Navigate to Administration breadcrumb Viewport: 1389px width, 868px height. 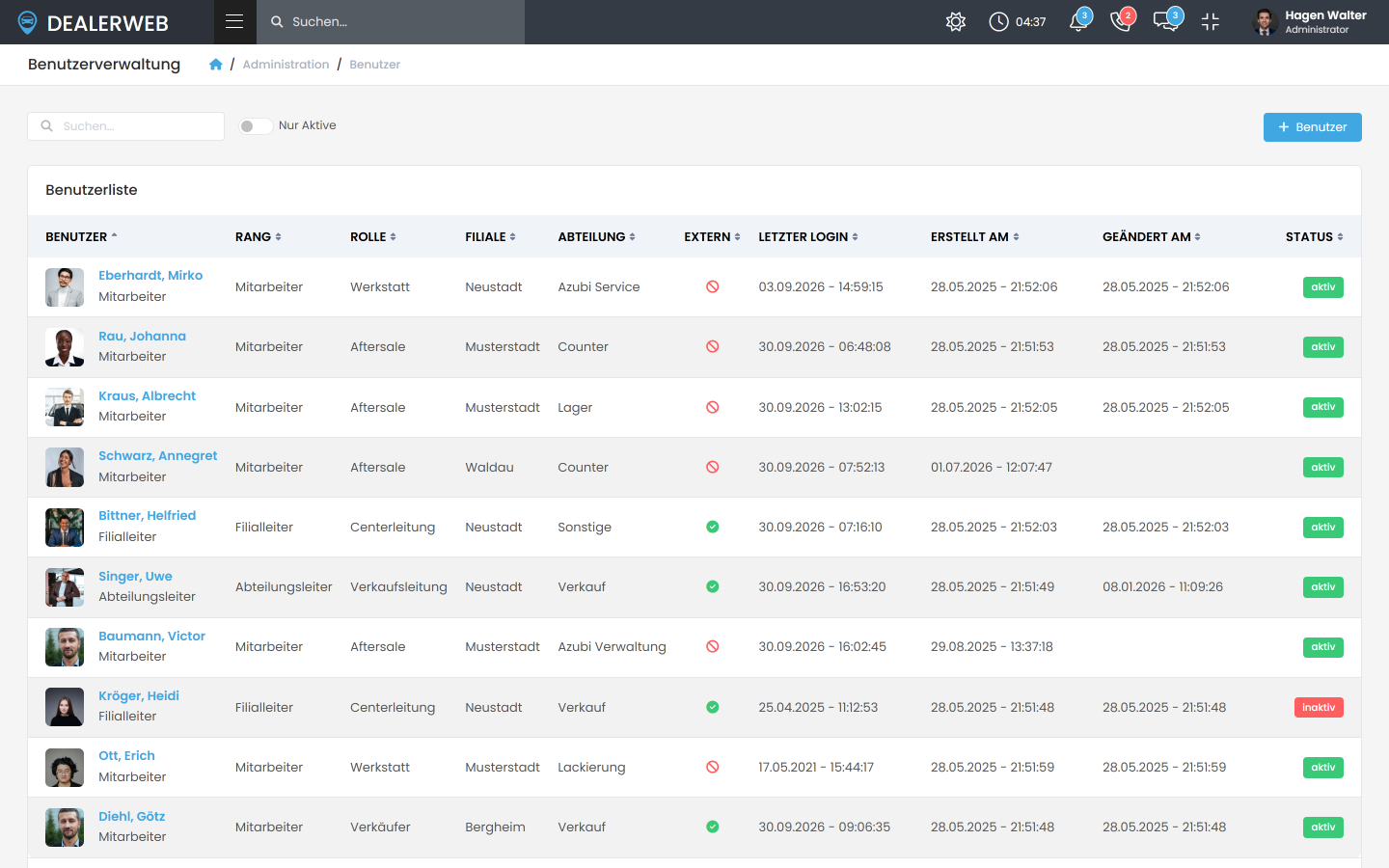(x=286, y=65)
